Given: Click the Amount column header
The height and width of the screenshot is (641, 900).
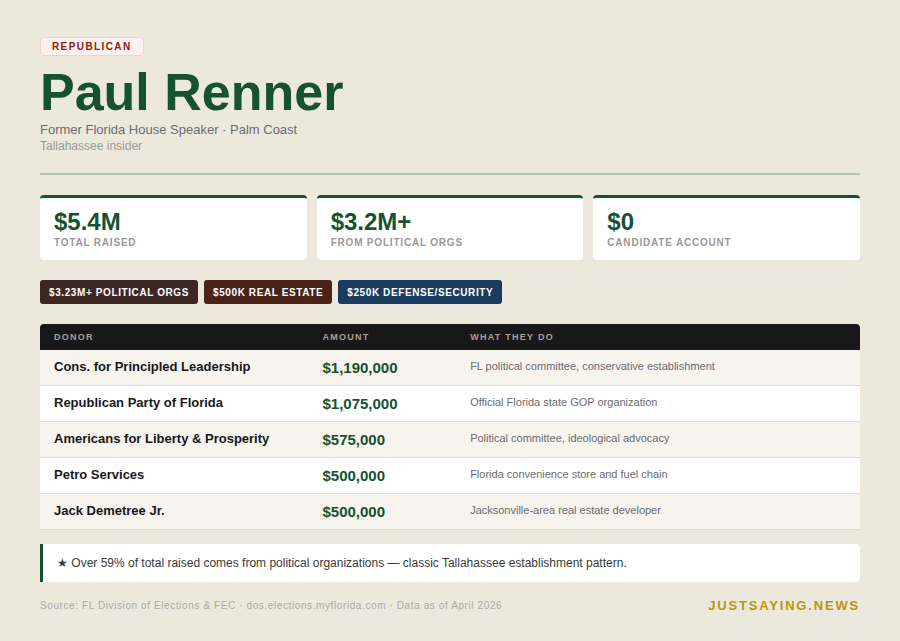Looking at the screenshot, I should [345, 337].
